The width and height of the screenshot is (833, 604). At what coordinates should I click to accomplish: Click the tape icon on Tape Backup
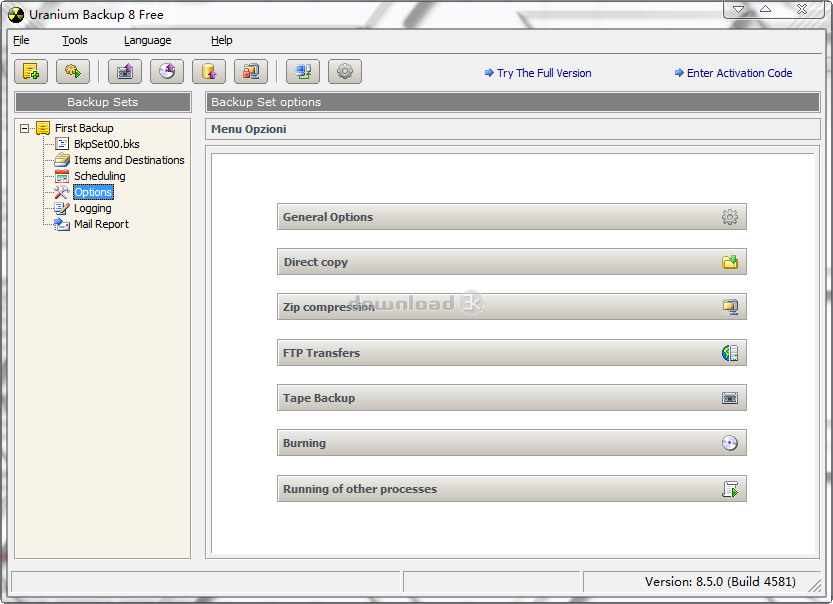[x=730, y=398]
